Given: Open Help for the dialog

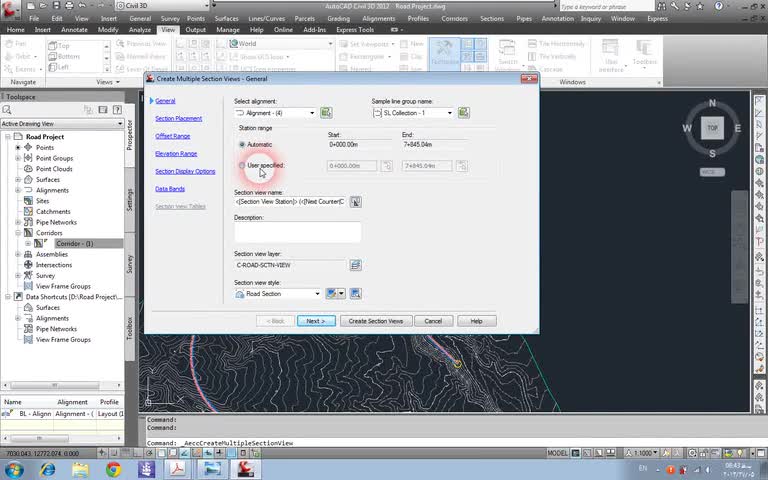Looking at the screenshot, I should point(477,321).
